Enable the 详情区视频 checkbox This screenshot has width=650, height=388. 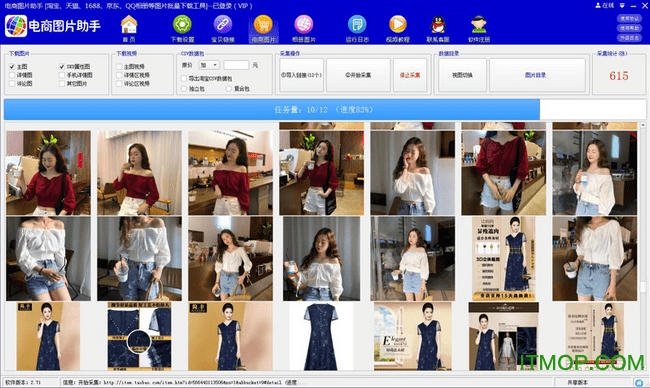[x=119, y=75]
